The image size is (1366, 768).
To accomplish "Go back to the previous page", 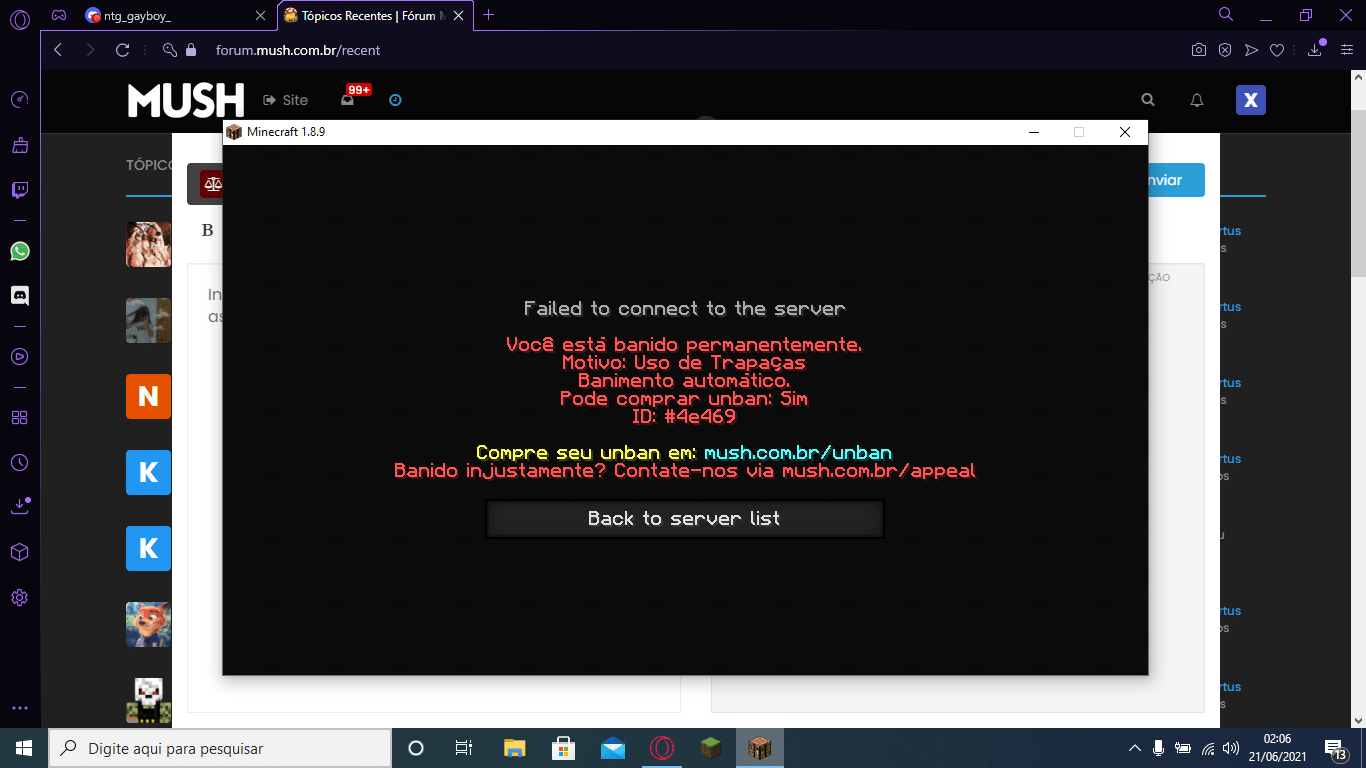I will (58, 50).
